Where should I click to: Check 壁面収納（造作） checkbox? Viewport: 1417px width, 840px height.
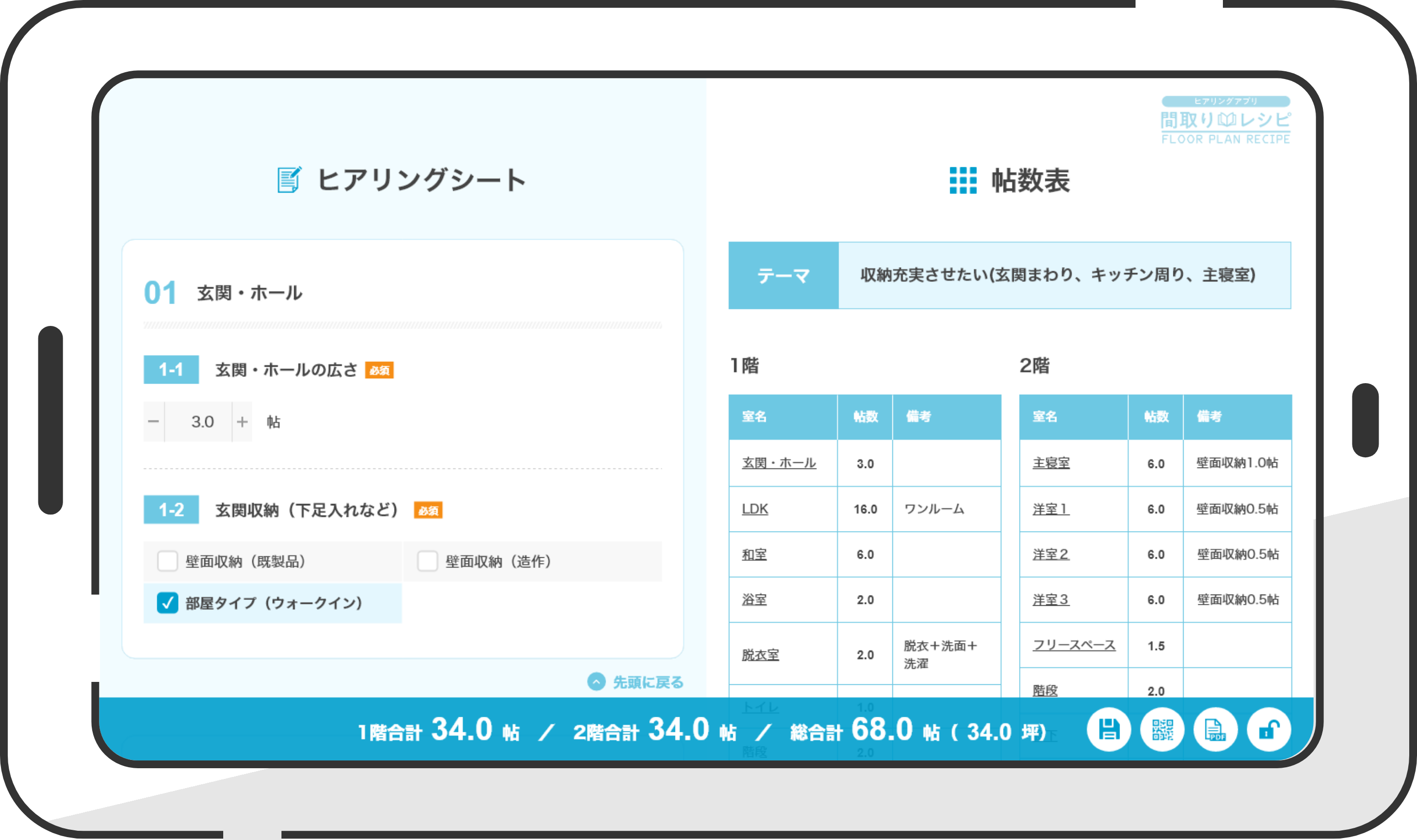[428, 561]
